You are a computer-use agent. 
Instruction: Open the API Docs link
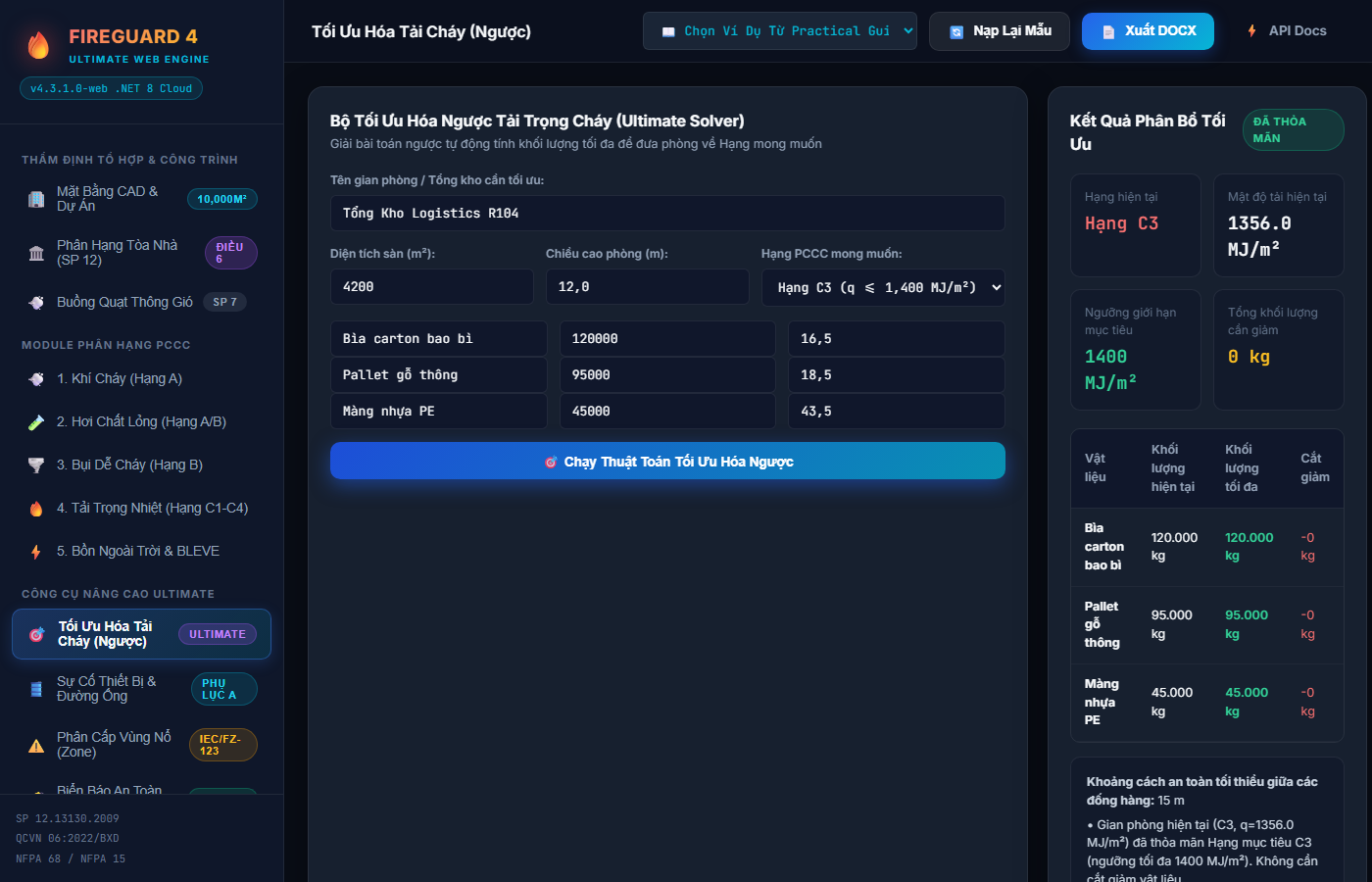[x=1286, y=31]
